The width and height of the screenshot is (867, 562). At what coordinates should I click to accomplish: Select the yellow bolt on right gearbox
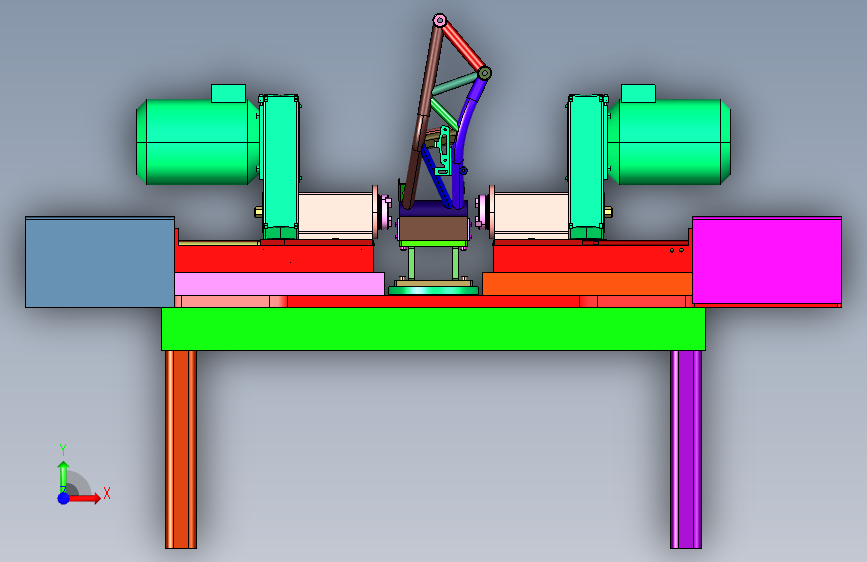tap(608, 212)
